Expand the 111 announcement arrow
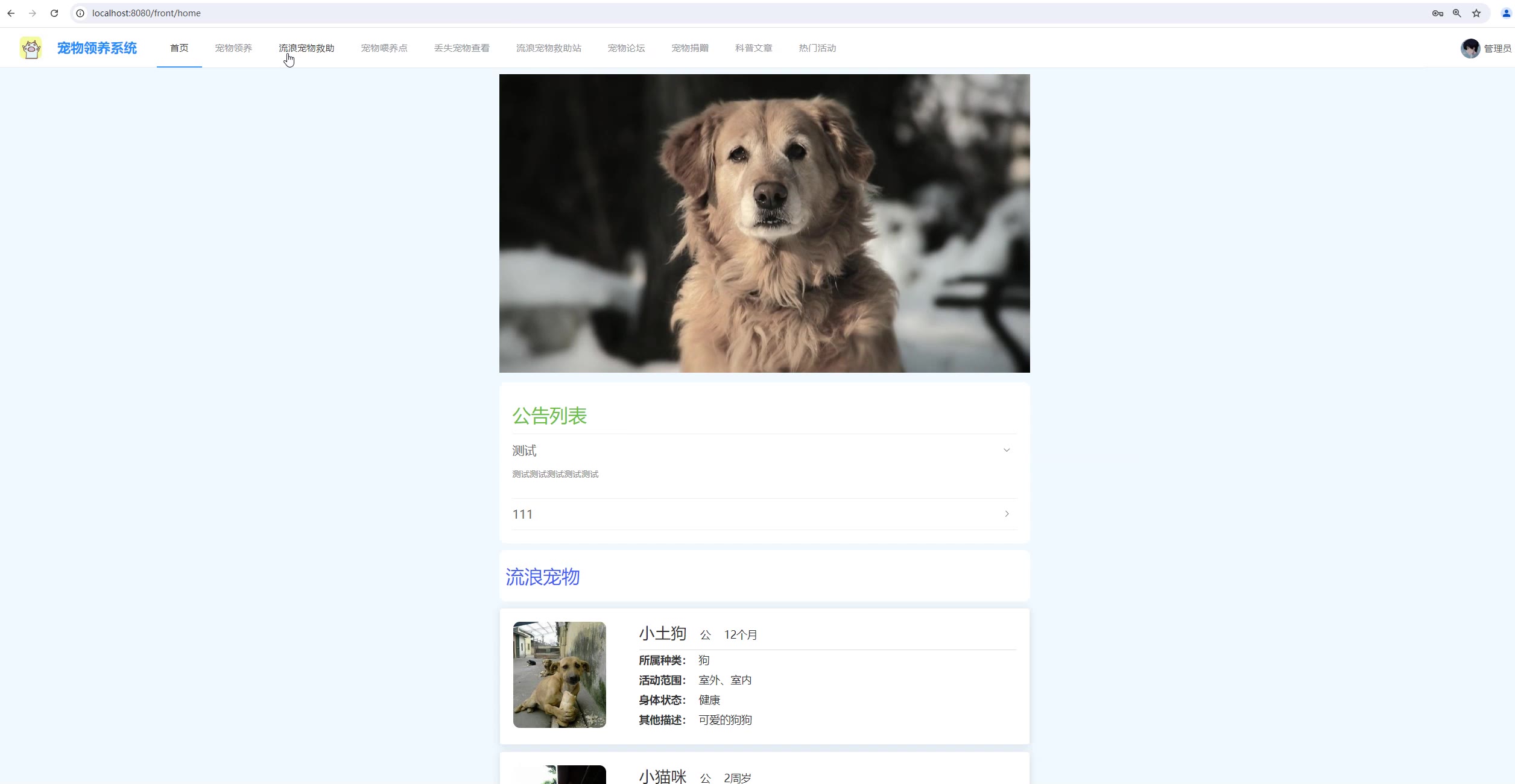This screenshot has height=784, width=1515. (x=1007, y=514)
